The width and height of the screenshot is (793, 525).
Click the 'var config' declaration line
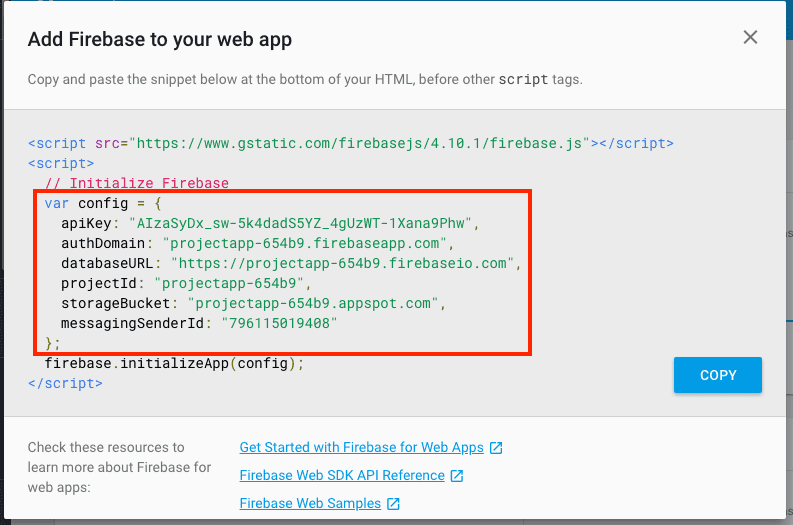[x=110, y=203]
